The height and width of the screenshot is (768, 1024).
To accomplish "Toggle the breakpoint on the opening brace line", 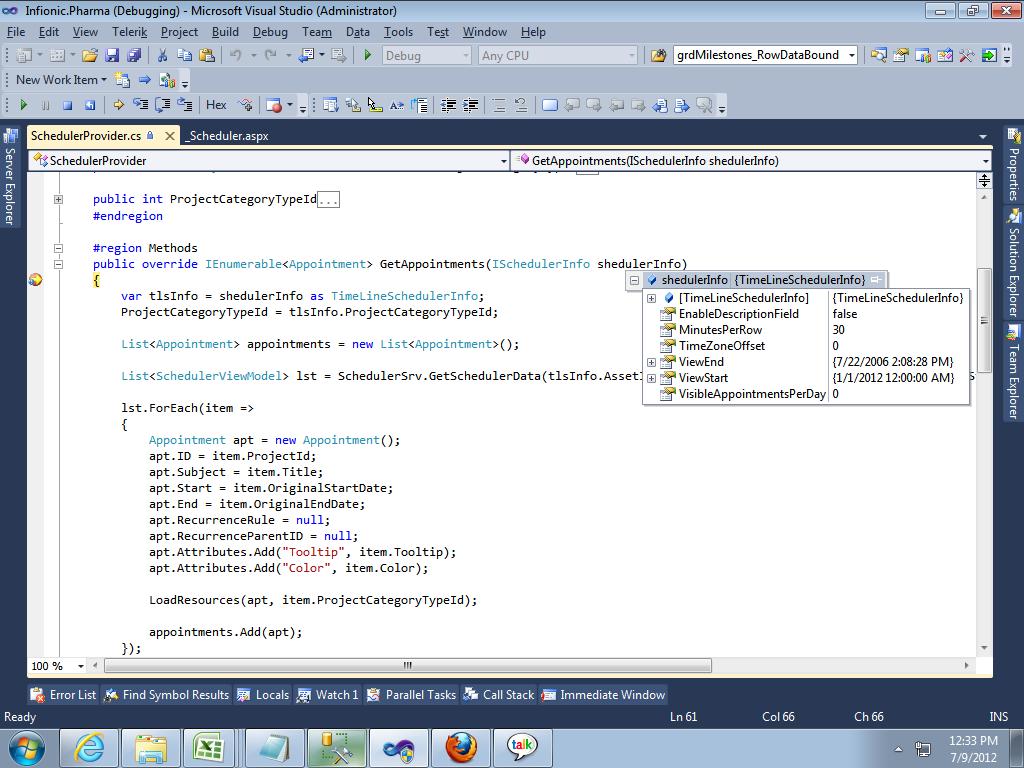I will click(36, 280).
